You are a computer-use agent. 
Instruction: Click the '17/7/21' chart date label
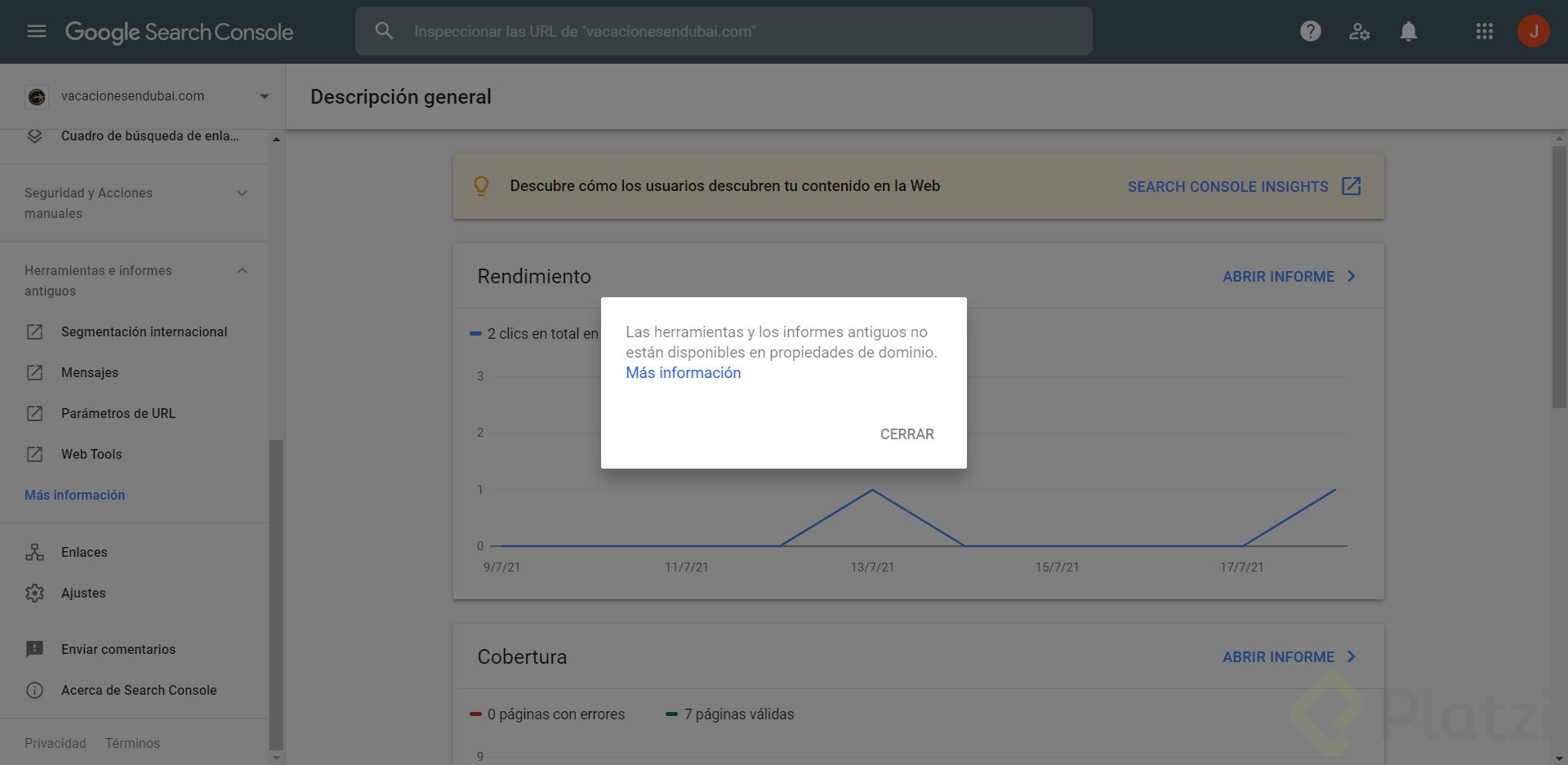(1242, 567)
